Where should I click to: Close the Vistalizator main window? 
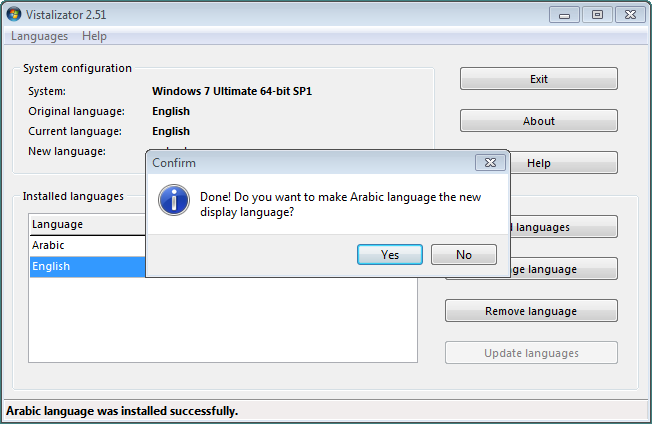click(630, 15)
